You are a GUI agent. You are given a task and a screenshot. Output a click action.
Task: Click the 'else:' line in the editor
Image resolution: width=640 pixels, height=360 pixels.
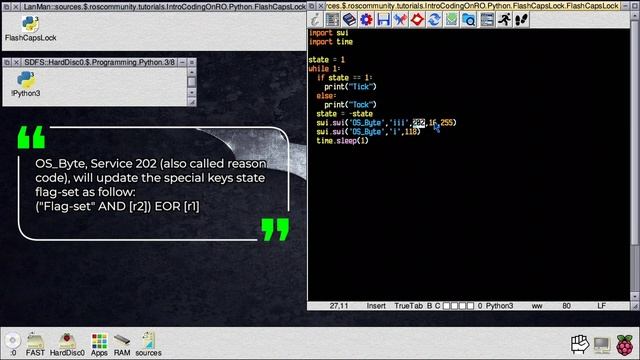tap(326, 96)
